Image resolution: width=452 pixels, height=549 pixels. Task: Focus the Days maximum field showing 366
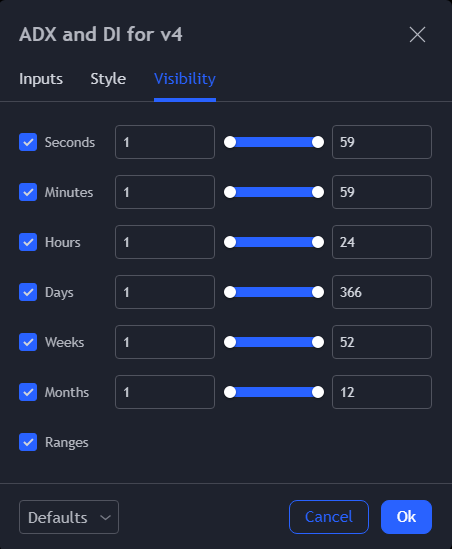tap(382, 292)
